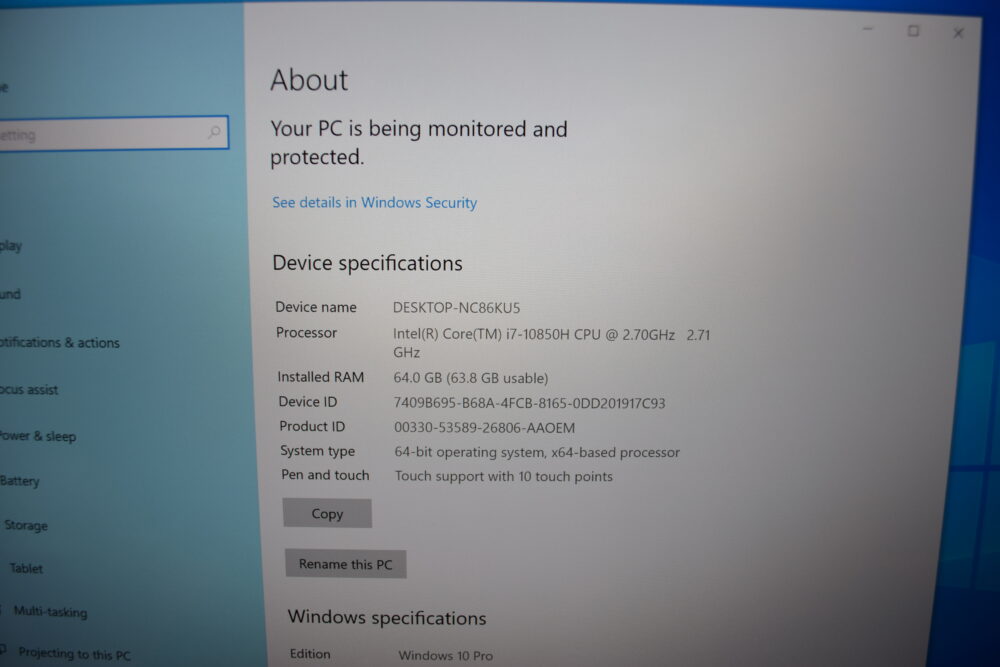Open Sound settings in sidebar
Image resolution: width=1000 pixels, height=667 pixels.
[10, 294]
